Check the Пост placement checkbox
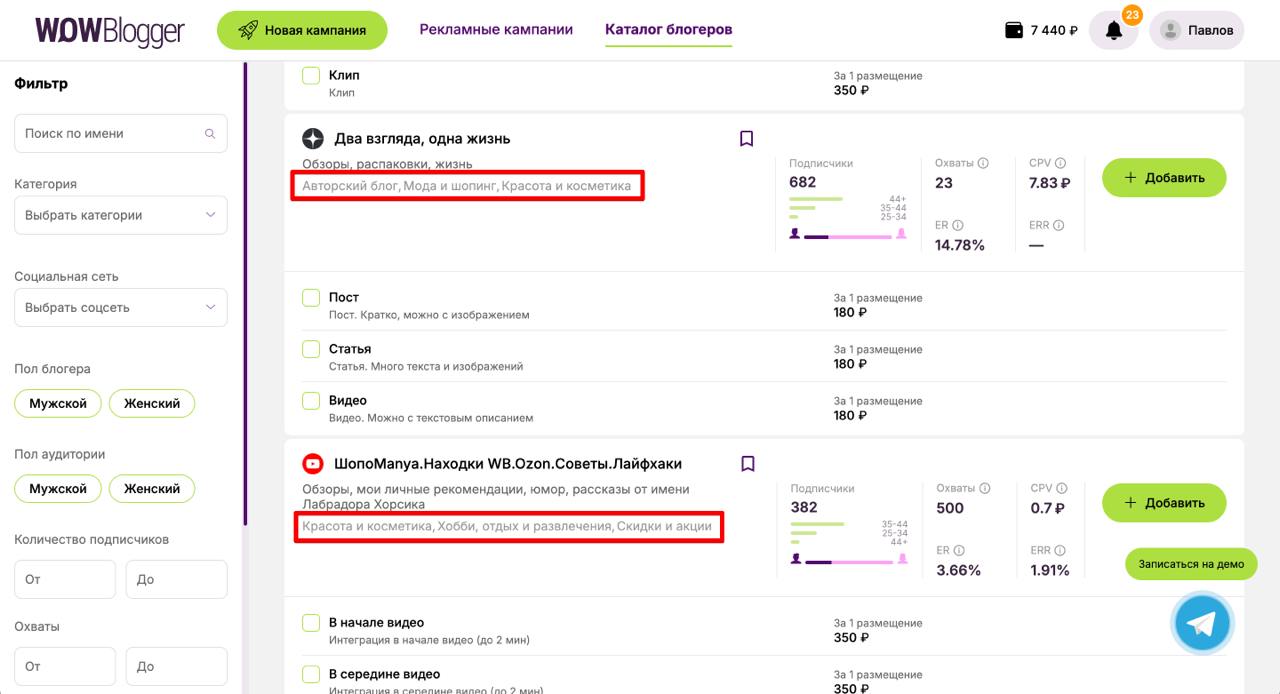The height and width of the screenshot is (694, 1280). click(311, 298)
